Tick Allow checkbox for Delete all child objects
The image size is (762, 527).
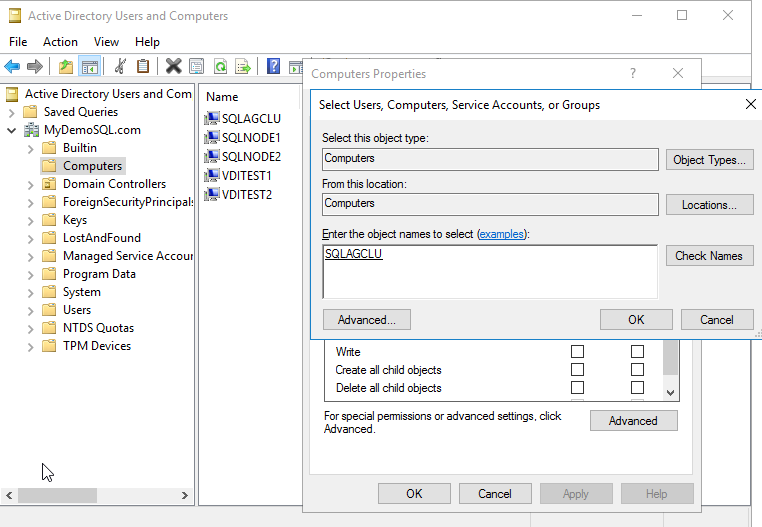click(577, 388)
